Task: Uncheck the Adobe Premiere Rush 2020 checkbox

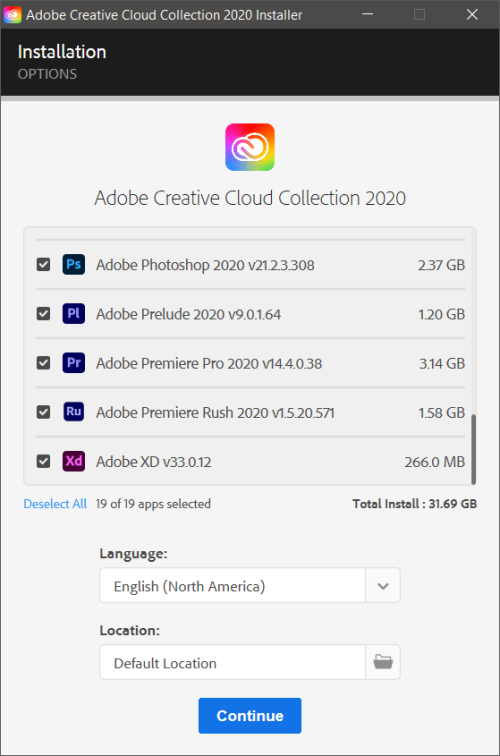Action: coord(43,412)
